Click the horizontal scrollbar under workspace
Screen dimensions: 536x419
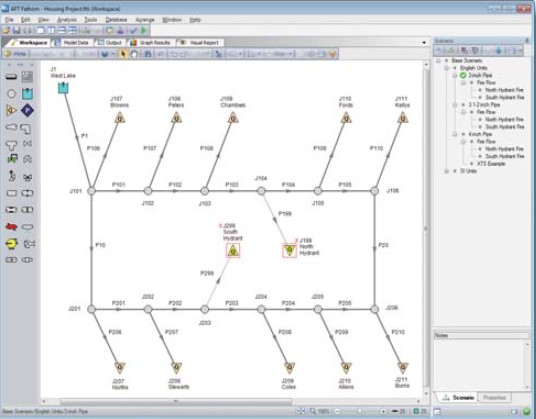[x=176, y=401]
